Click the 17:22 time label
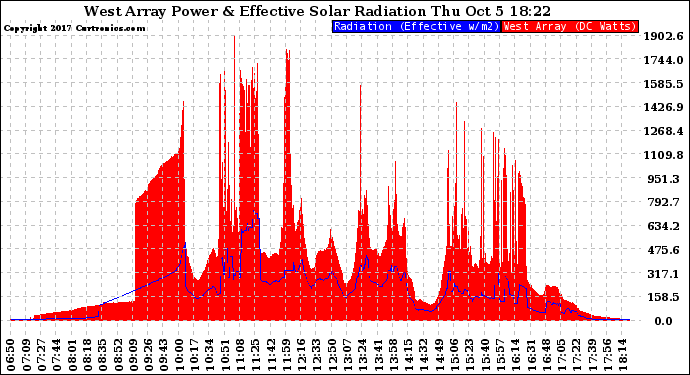This screenshot has height=375, width=690. (578, 355)
